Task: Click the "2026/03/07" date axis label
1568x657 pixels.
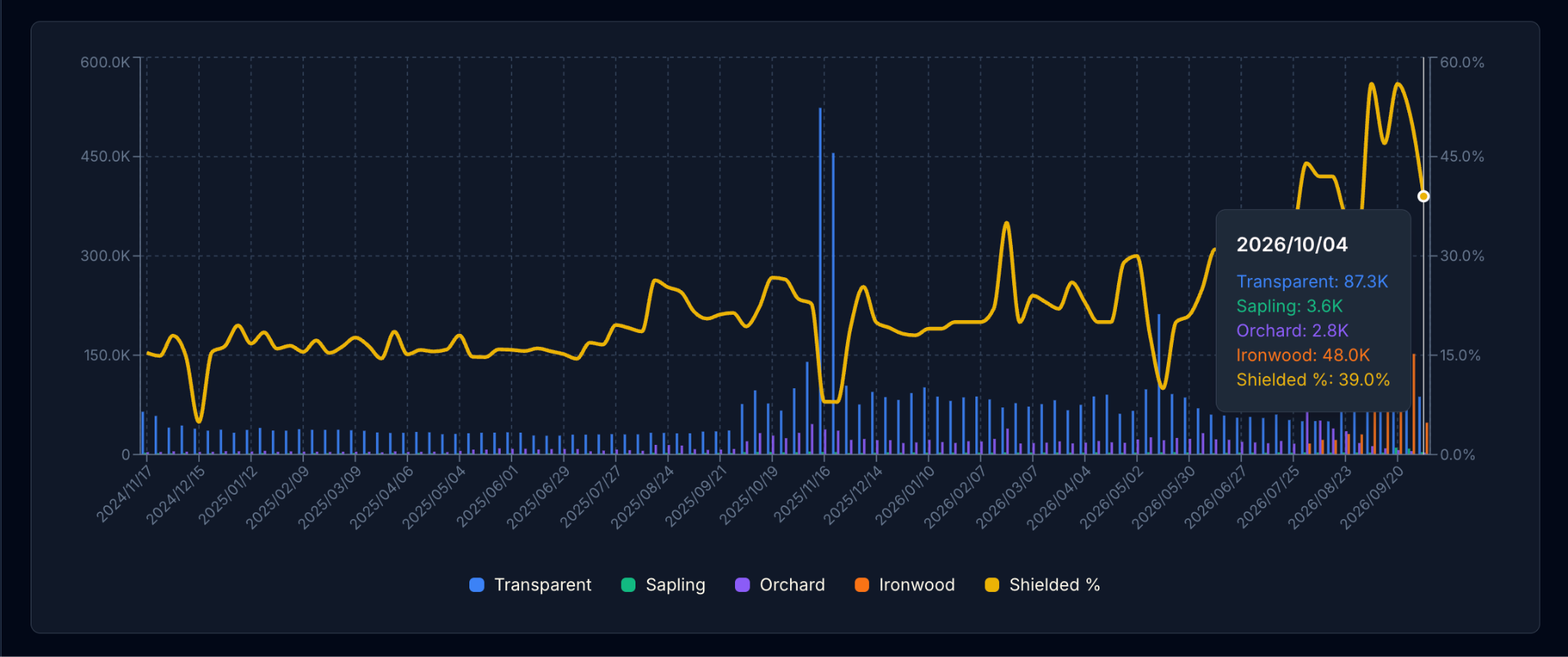Action: (x=1008, y=497)
